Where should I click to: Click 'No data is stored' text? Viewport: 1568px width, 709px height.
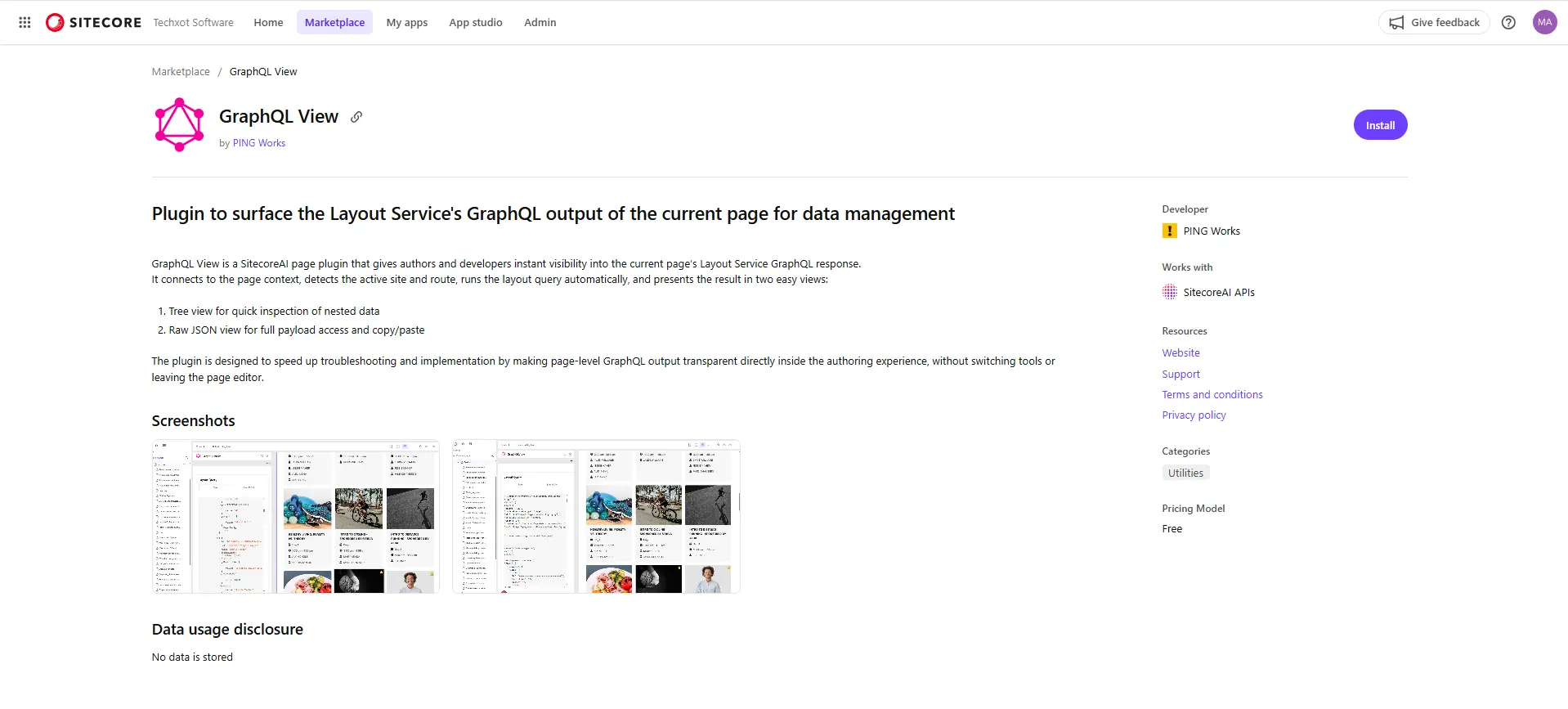pos(192,657)
